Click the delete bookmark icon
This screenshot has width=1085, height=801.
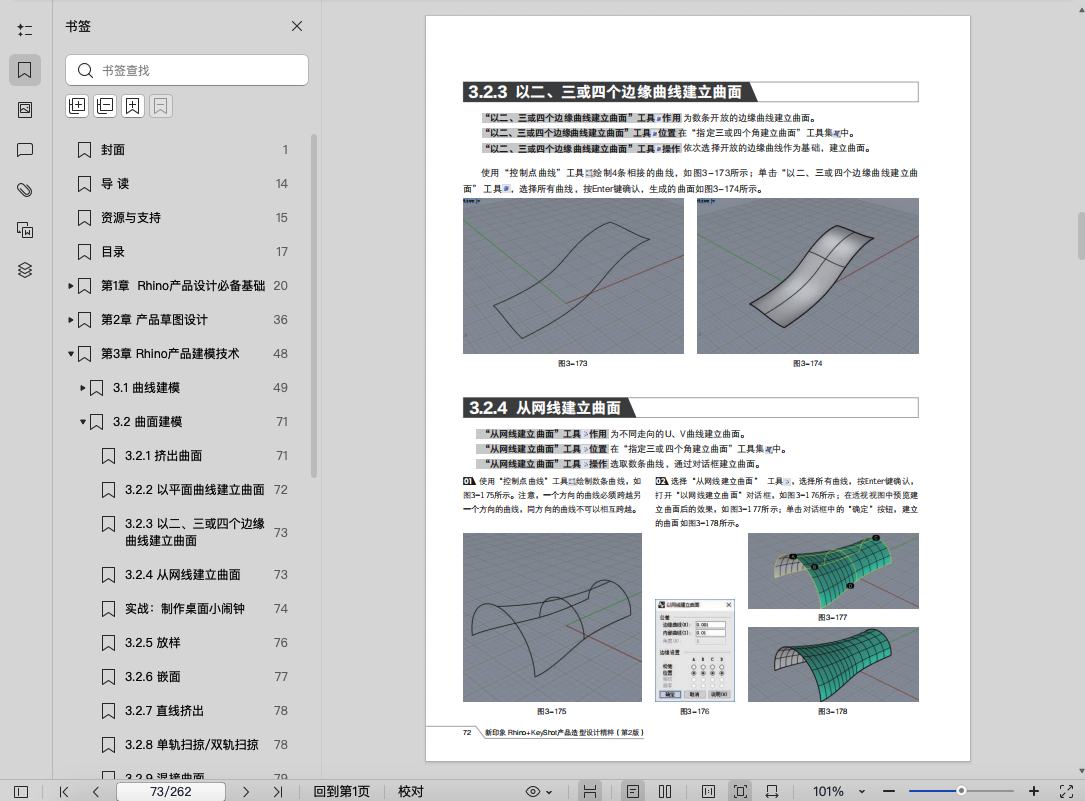tap(161, 106)
